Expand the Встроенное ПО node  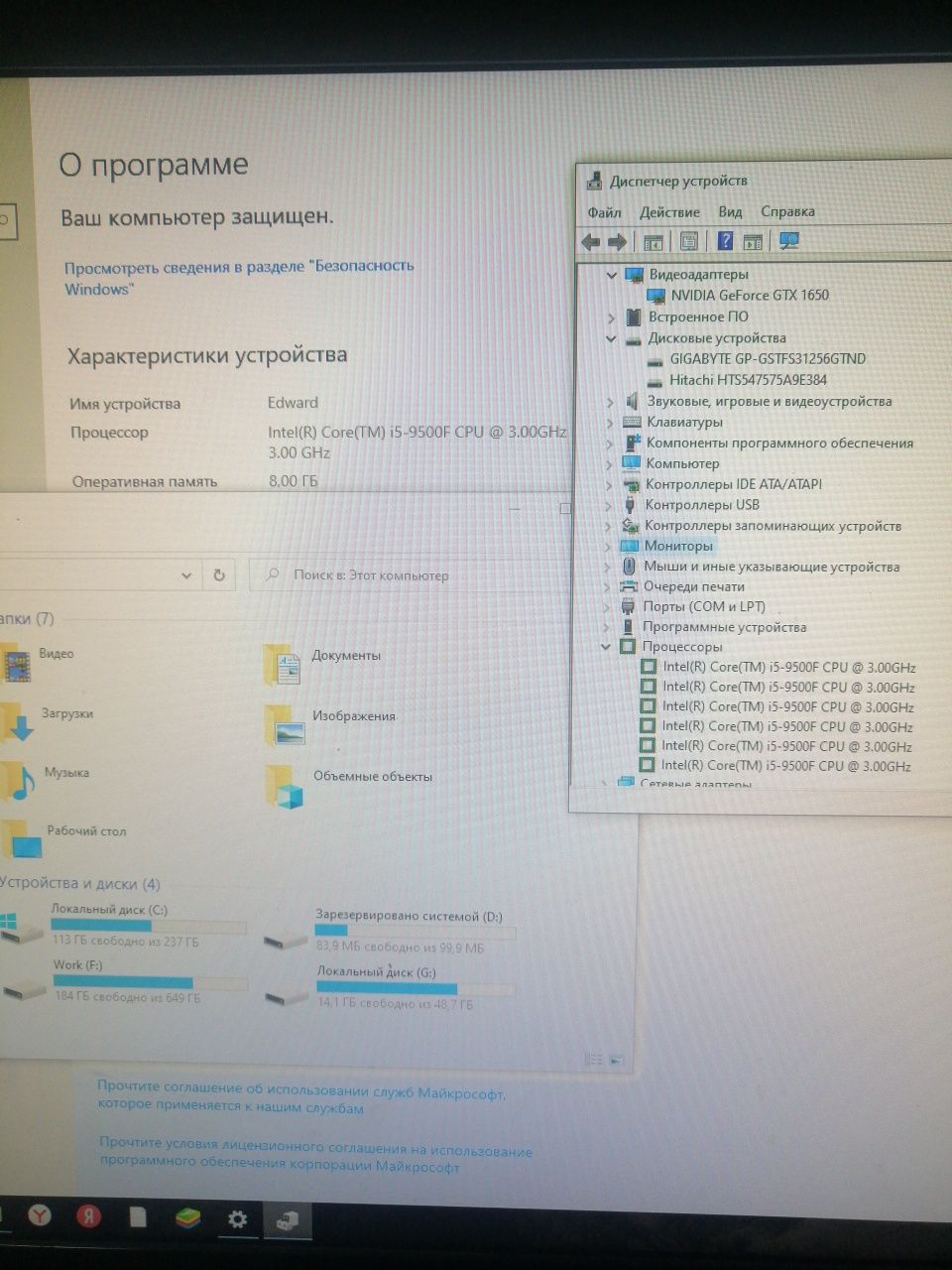(x=611, y=317)
